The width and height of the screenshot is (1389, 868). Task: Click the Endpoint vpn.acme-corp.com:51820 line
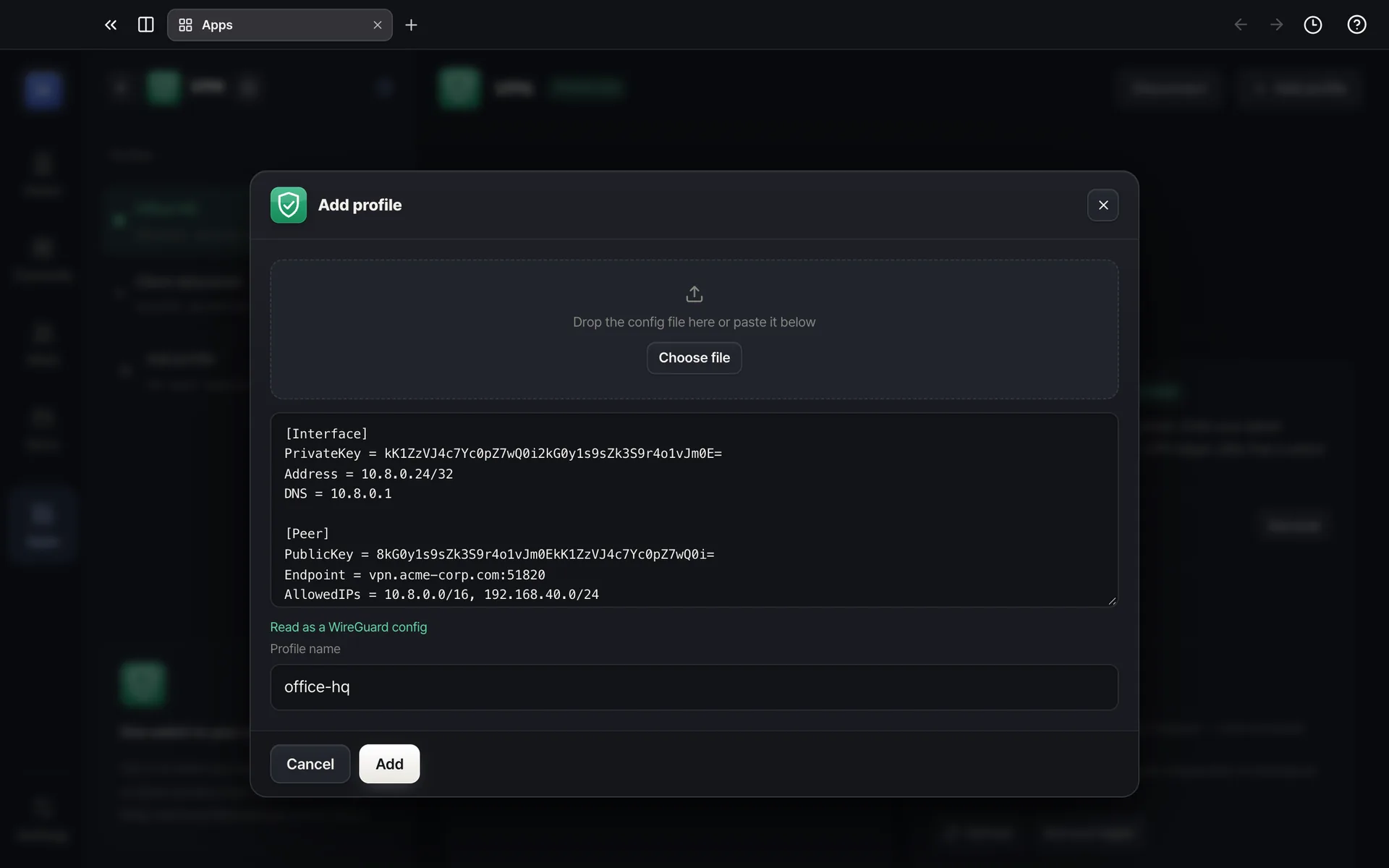pyautogui.click(x=415, y=574)
